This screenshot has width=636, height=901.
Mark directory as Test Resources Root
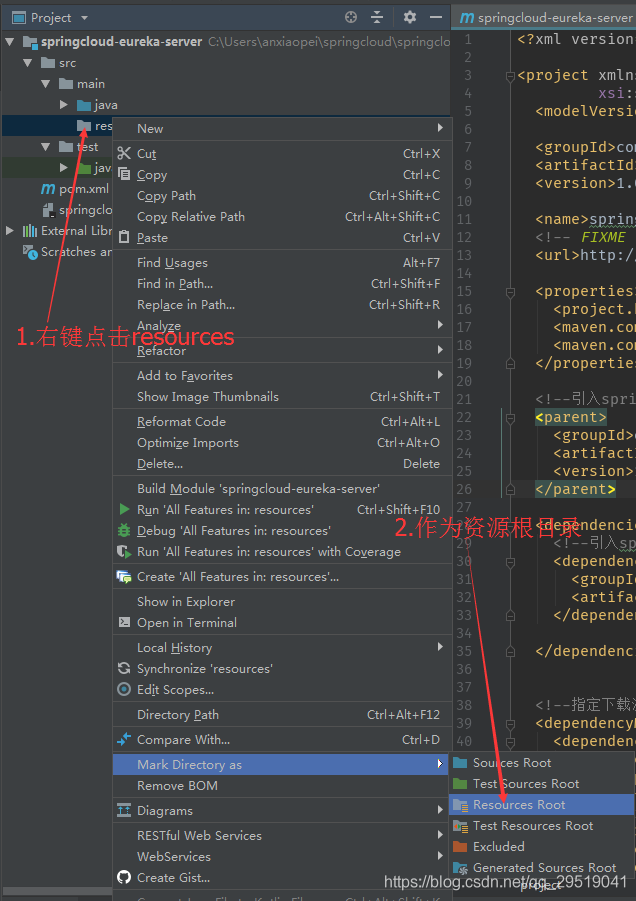click(542, 826)
